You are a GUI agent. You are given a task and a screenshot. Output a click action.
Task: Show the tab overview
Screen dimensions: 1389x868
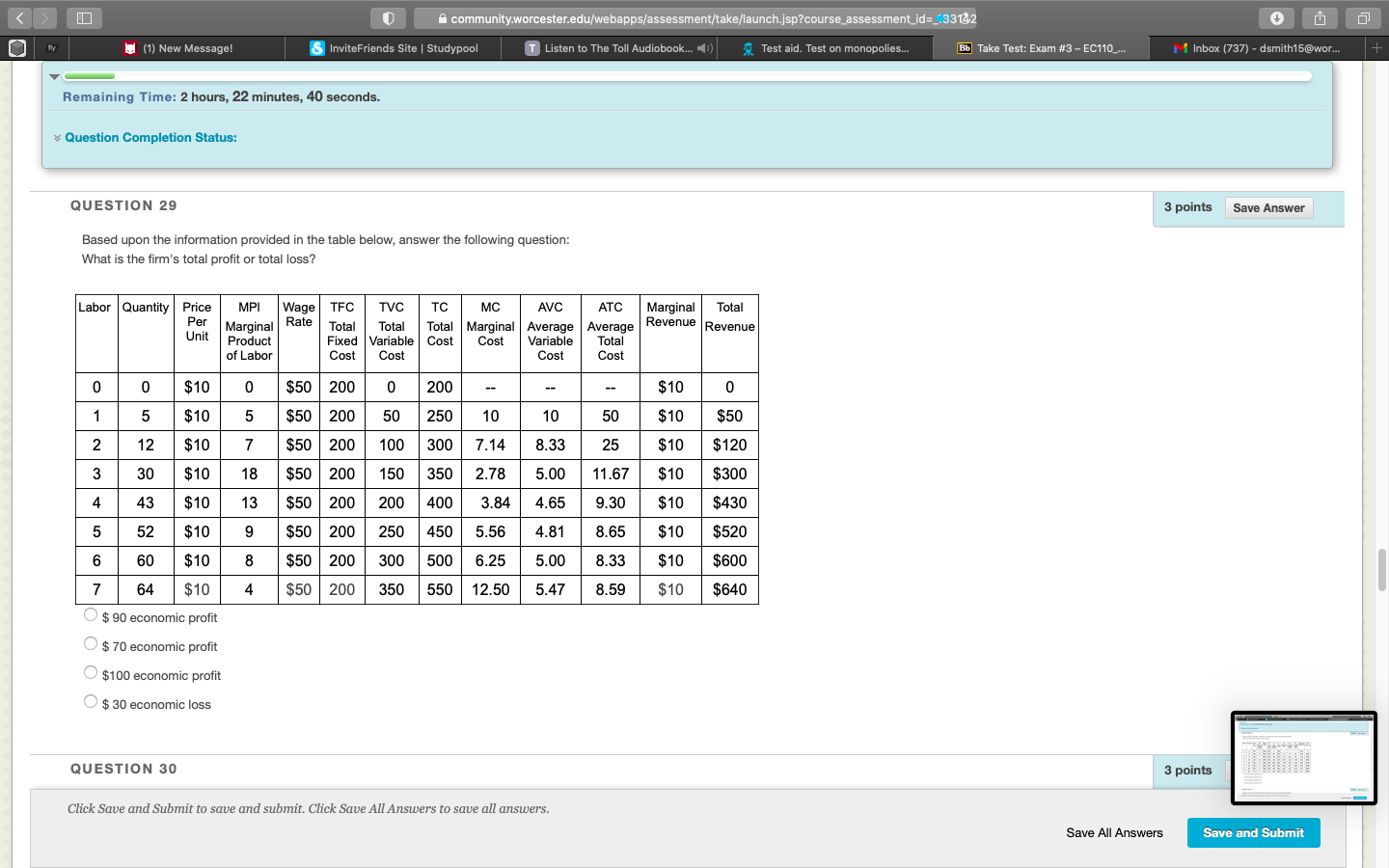coord(1363,18)
